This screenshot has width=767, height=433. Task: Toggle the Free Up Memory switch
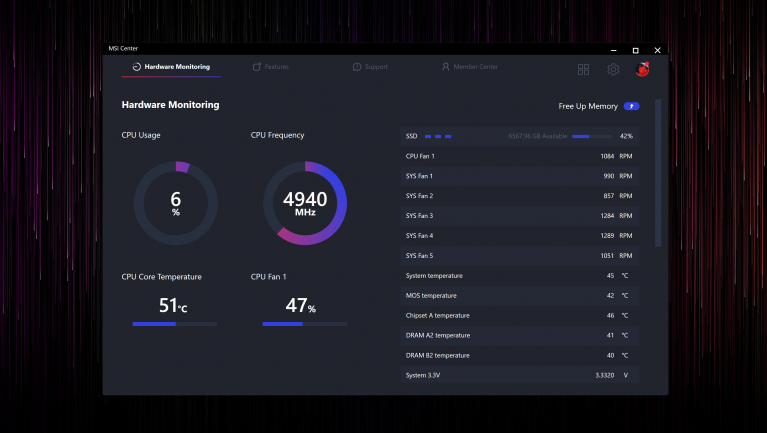632,106
